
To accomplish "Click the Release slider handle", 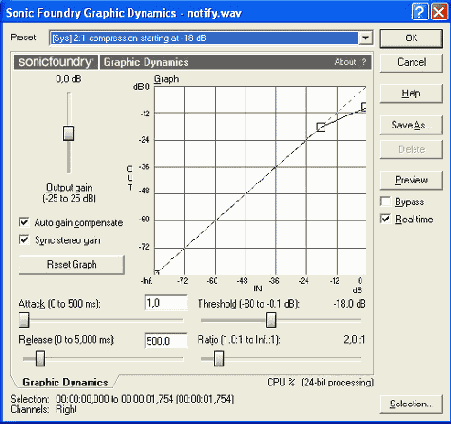I will 40,359.
